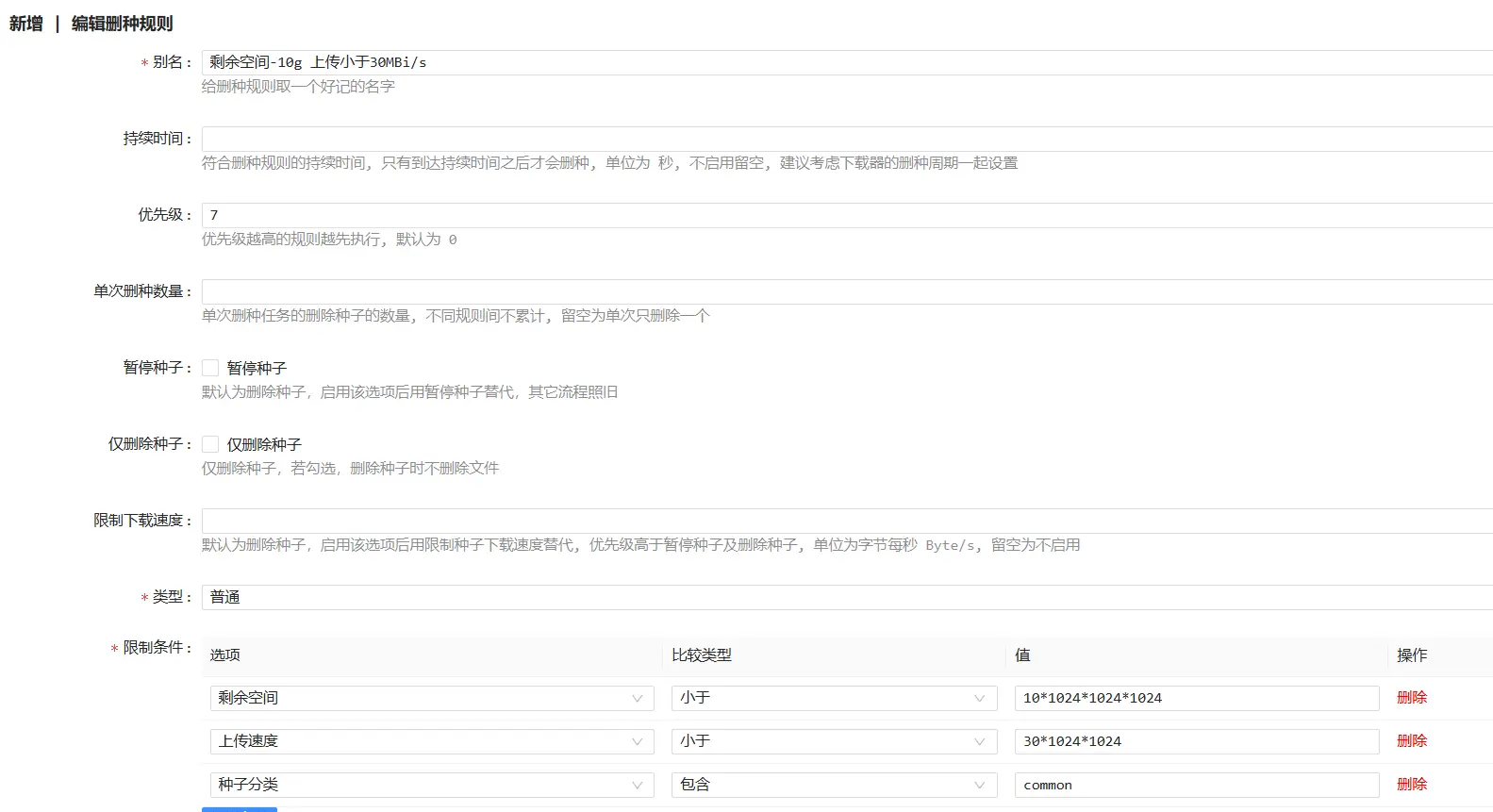The image size is (1493, 812).
Task: Open the 剩余空间 option dropdown
Action: [x=431, y=698]
